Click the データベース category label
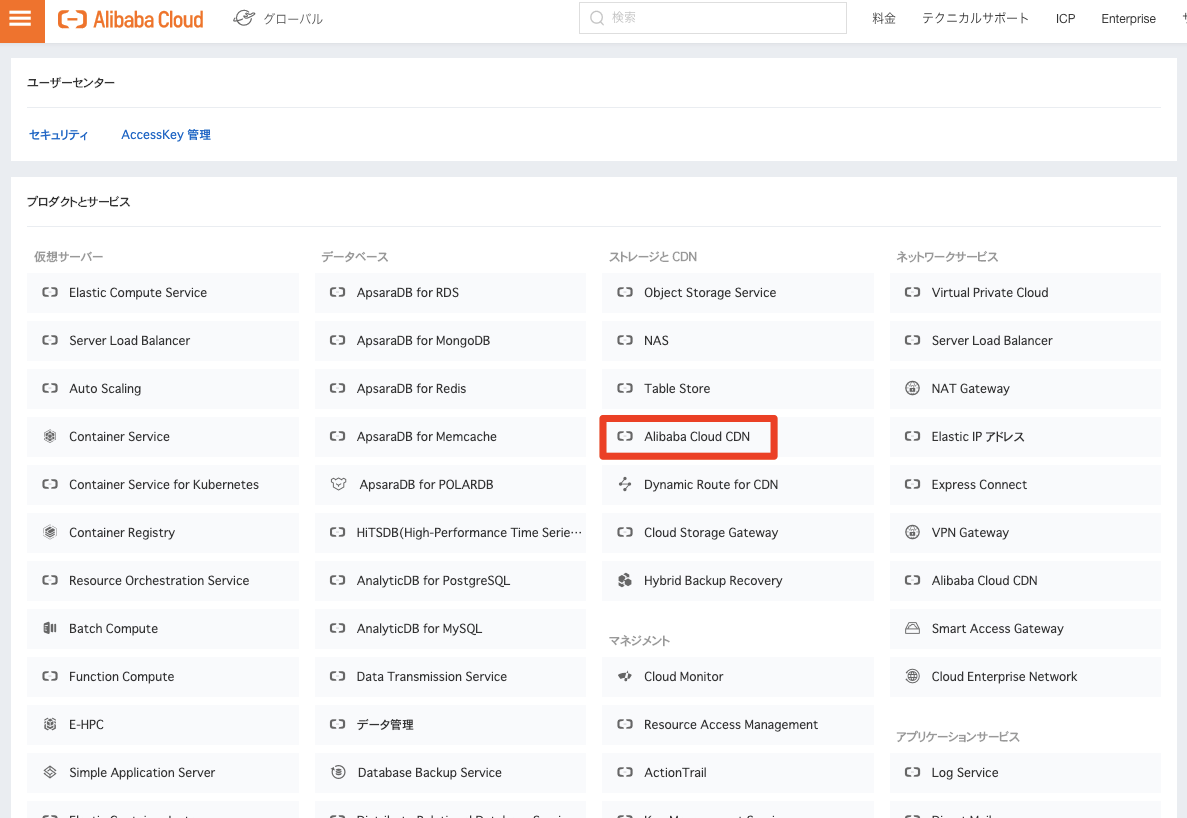Screen dimensions: 1187x818 click(x=354, y=257)
